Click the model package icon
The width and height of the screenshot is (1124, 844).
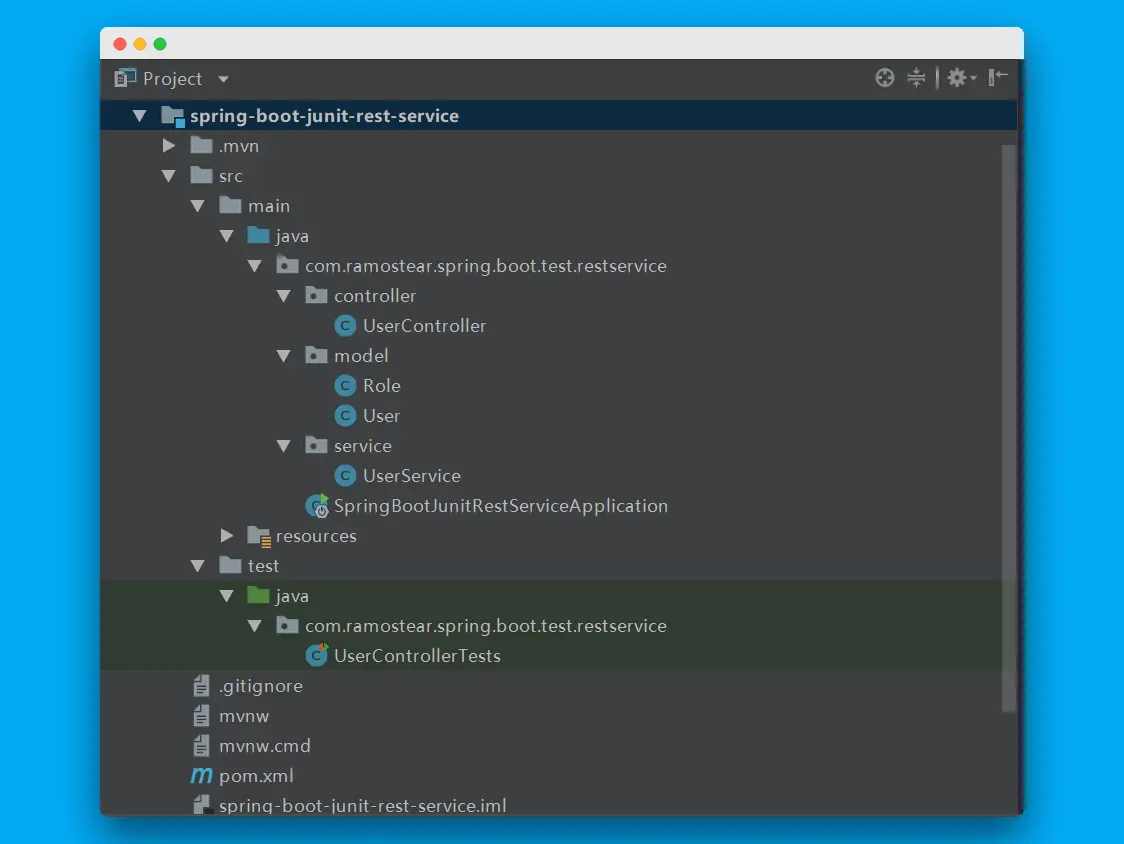tap(316, 355)
